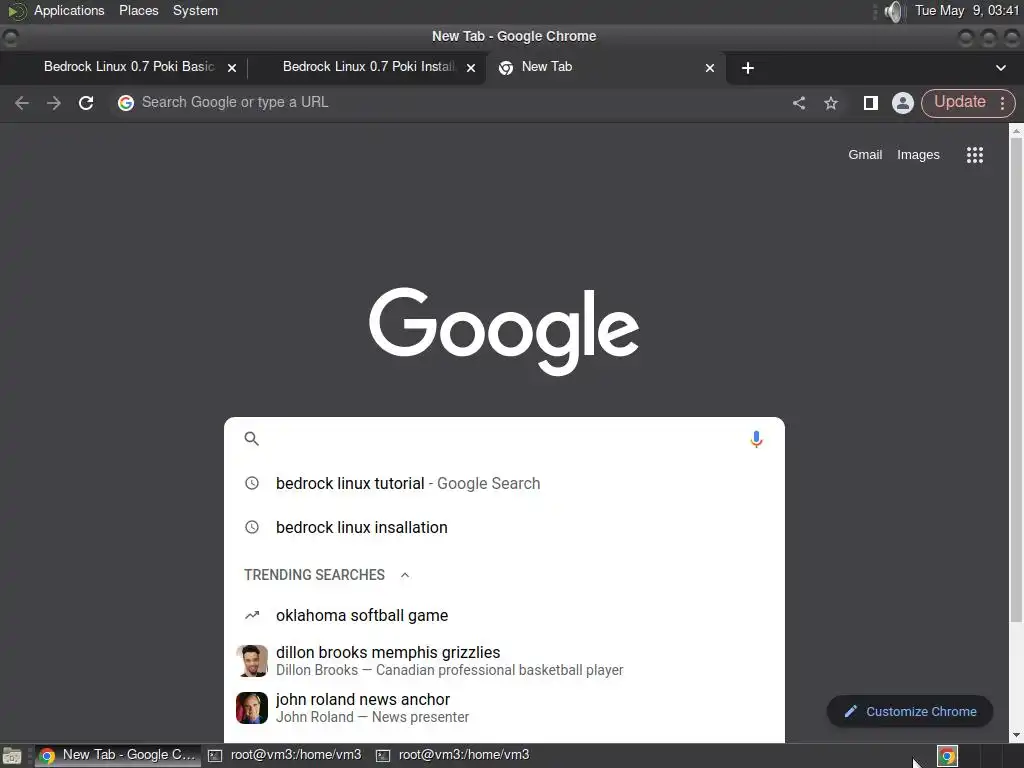Click the Google G icon in address bar
Image resolution: width=1024 pixels, height=768 pixels.
pyautogui.click(x=125, y=103)
